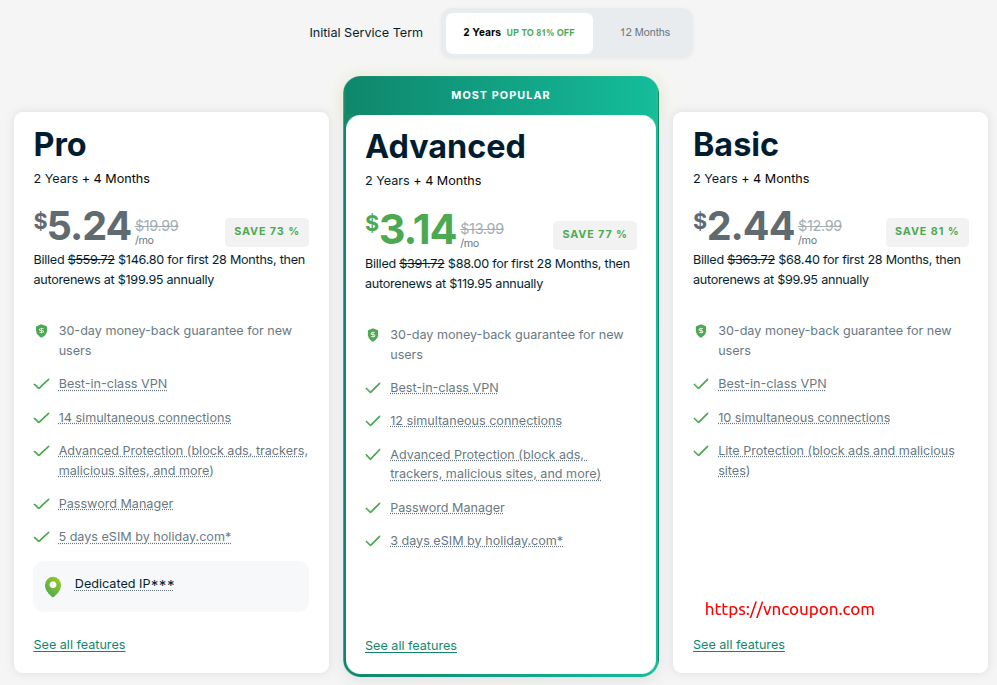Click the SAVE 73 % badge
The height and width of the screenshot is (685, 997).
[x=266, y=232]
